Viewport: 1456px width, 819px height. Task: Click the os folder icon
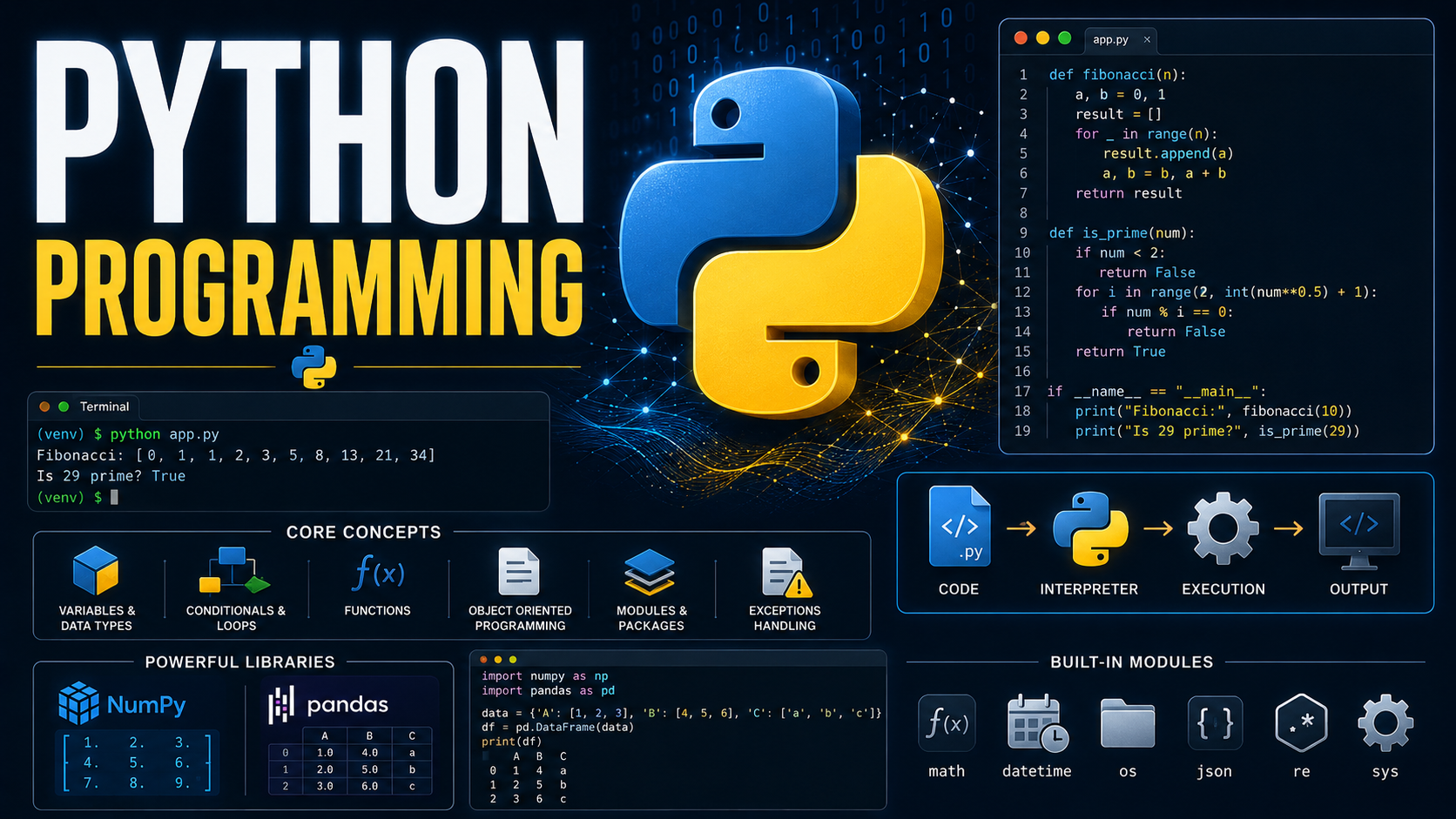[1128, 723]
